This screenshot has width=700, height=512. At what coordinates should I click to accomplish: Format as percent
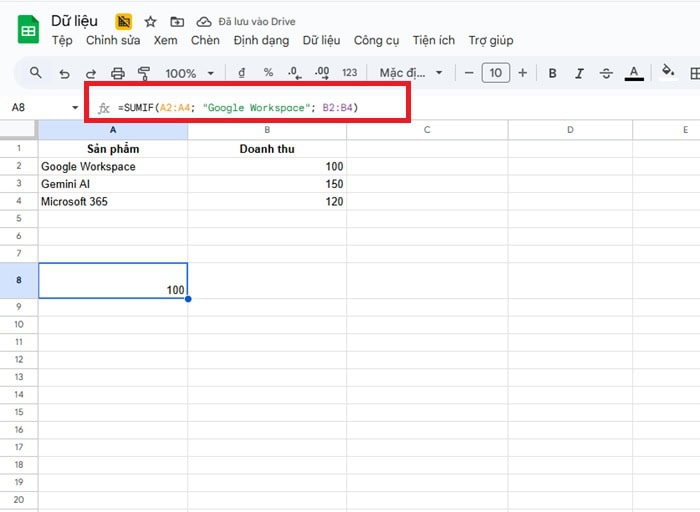pos(268,72)
